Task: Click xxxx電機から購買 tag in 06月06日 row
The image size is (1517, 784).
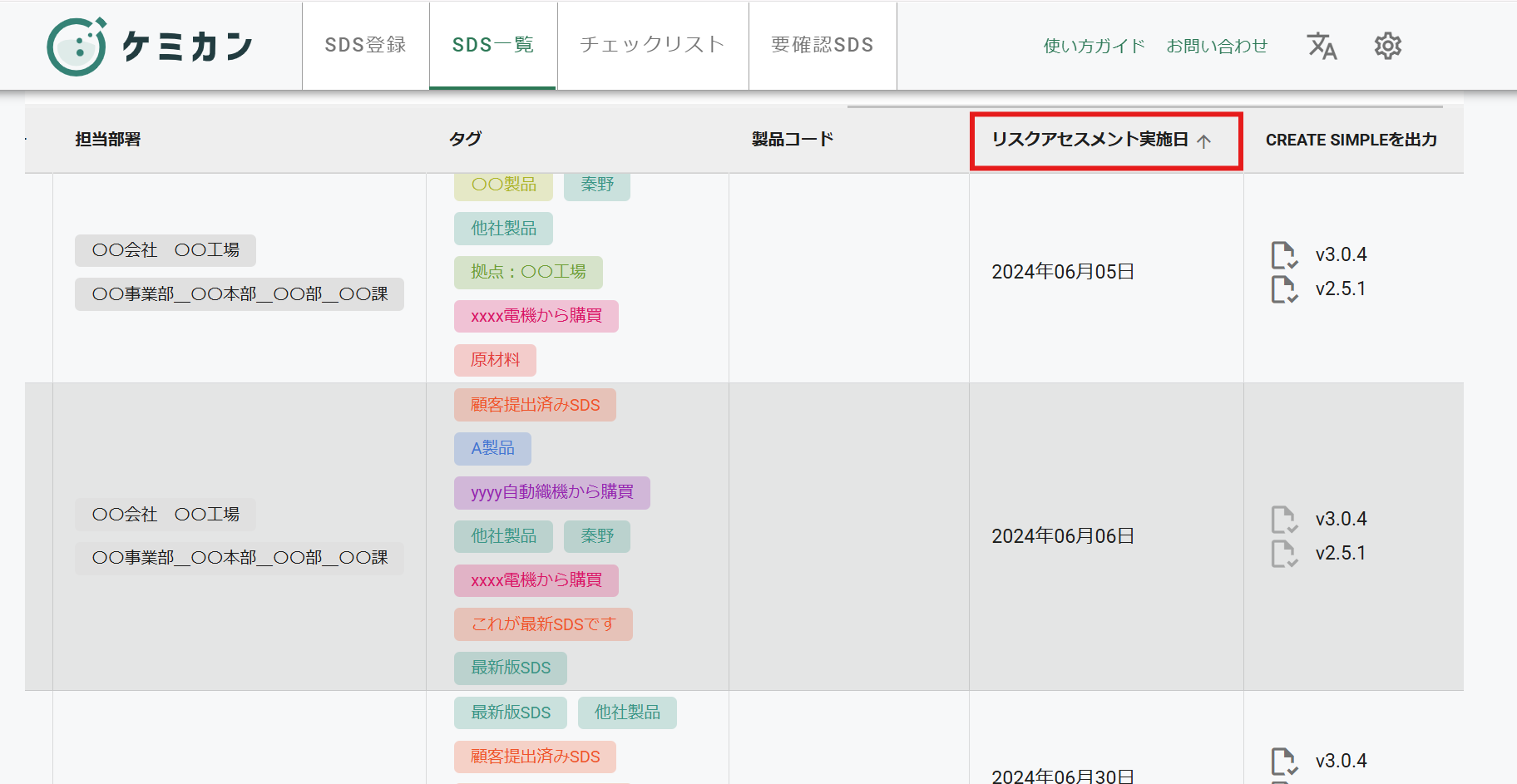Action: 536,580
